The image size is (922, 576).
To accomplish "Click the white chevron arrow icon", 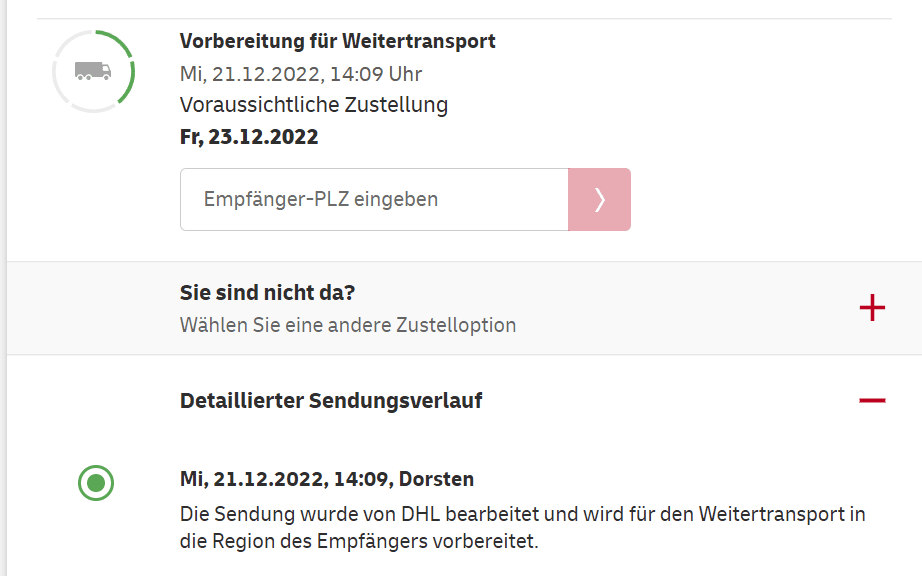I will coord(599,200).
